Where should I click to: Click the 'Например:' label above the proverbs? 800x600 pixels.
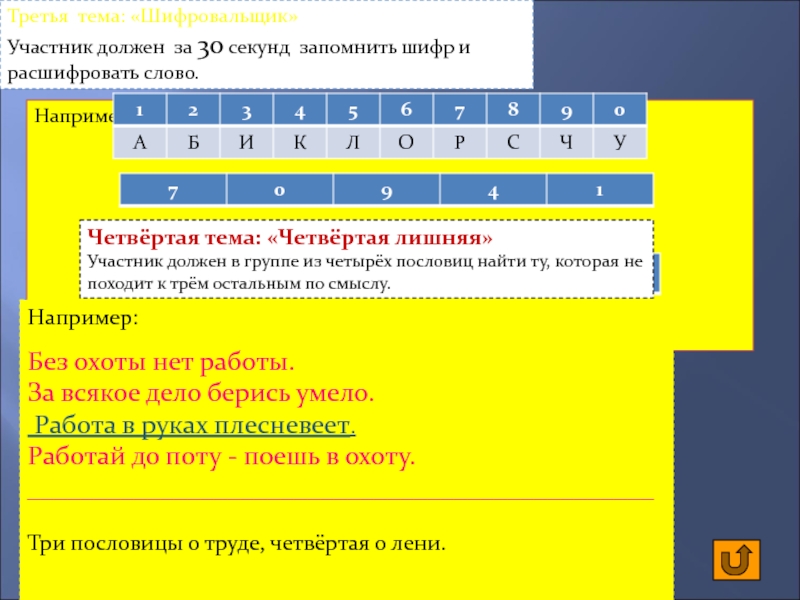pos(83,318)
